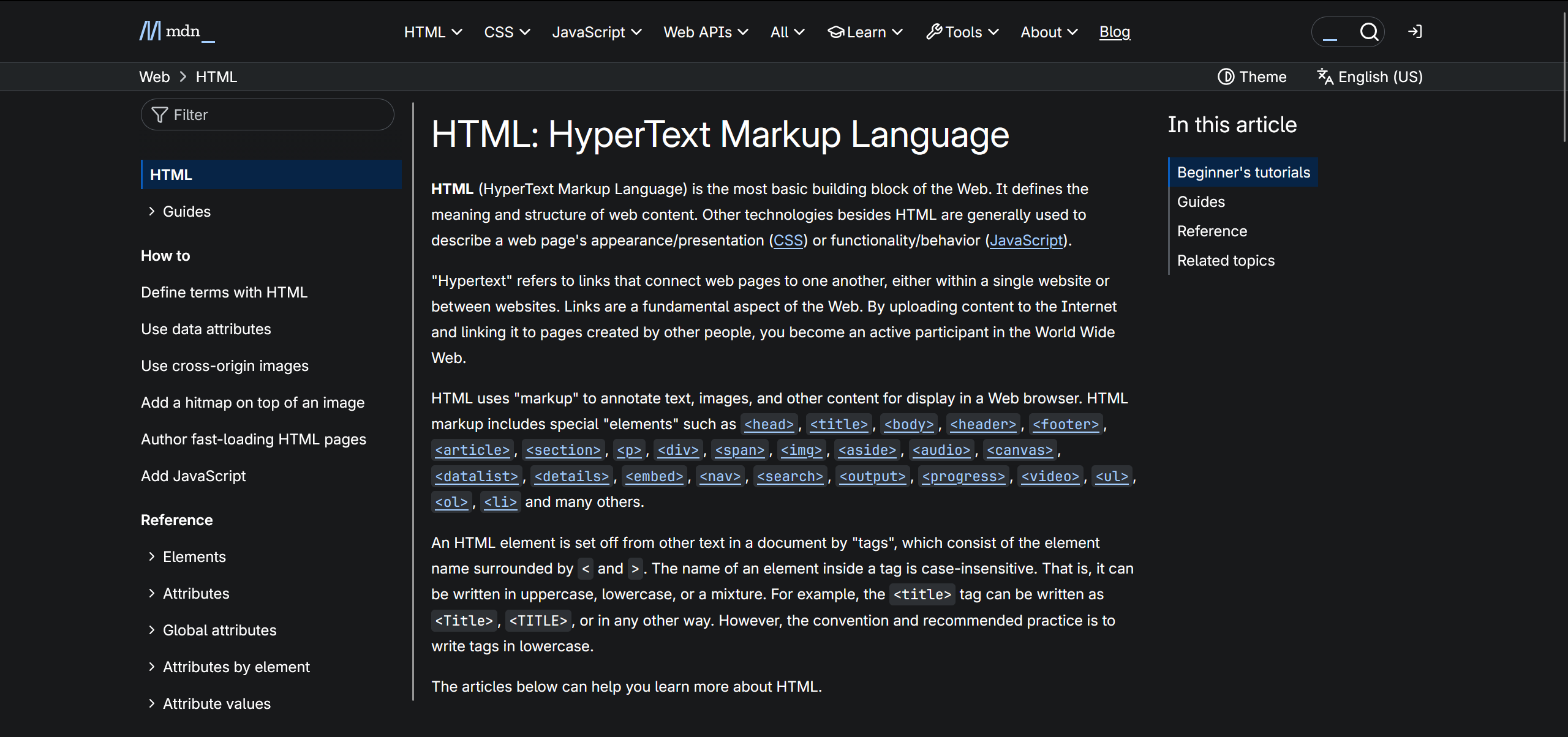Screen dimensions: 1568x737
Task: Click the Learn graduation cap icon
Action: tap(835, 31)
